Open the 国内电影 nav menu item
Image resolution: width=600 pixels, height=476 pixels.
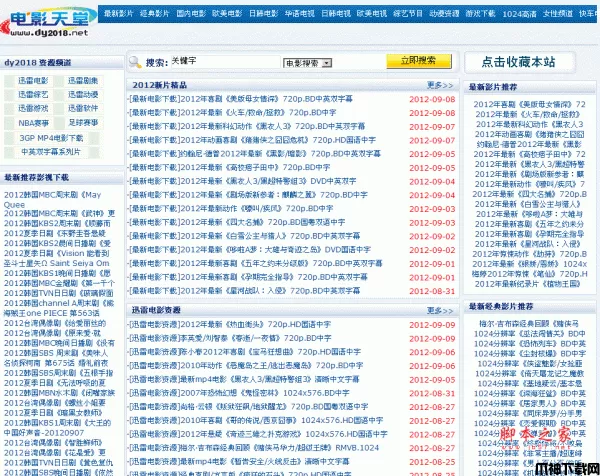coord(191,13)
